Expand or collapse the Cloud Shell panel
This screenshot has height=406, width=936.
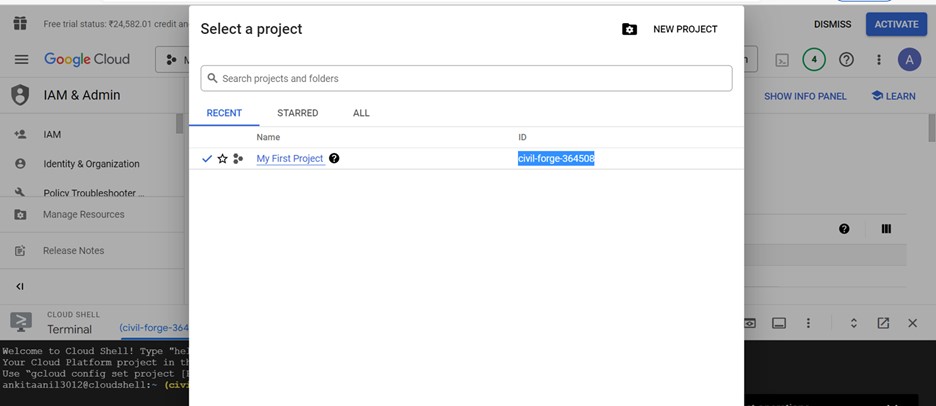point(853,323)
